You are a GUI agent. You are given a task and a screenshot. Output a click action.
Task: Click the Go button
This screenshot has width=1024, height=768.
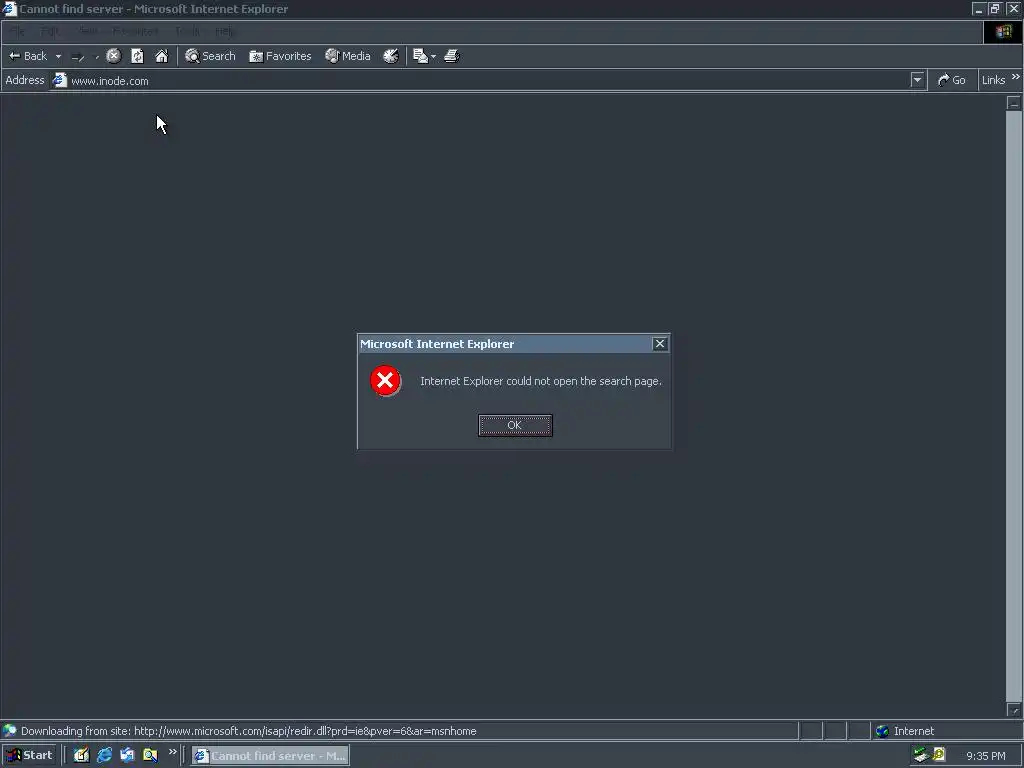click(x=952, y=80)
